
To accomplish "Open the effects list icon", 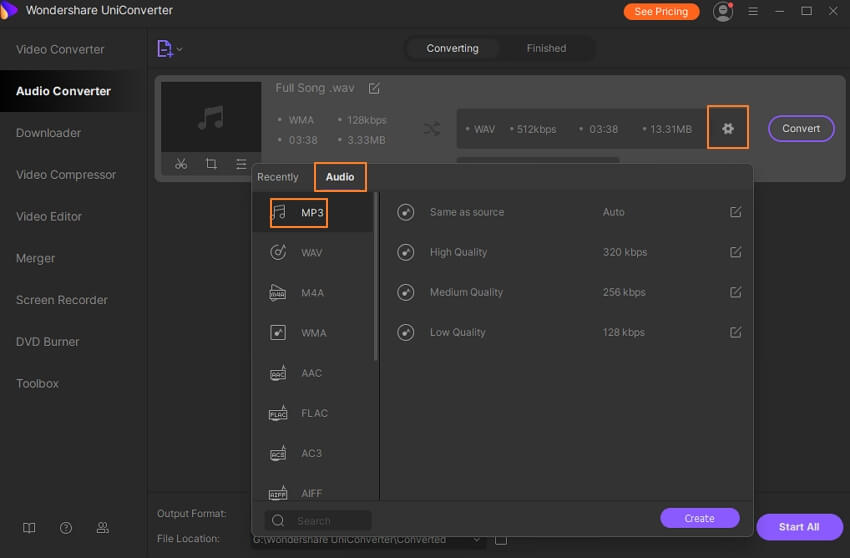I will tap(241, 163).
